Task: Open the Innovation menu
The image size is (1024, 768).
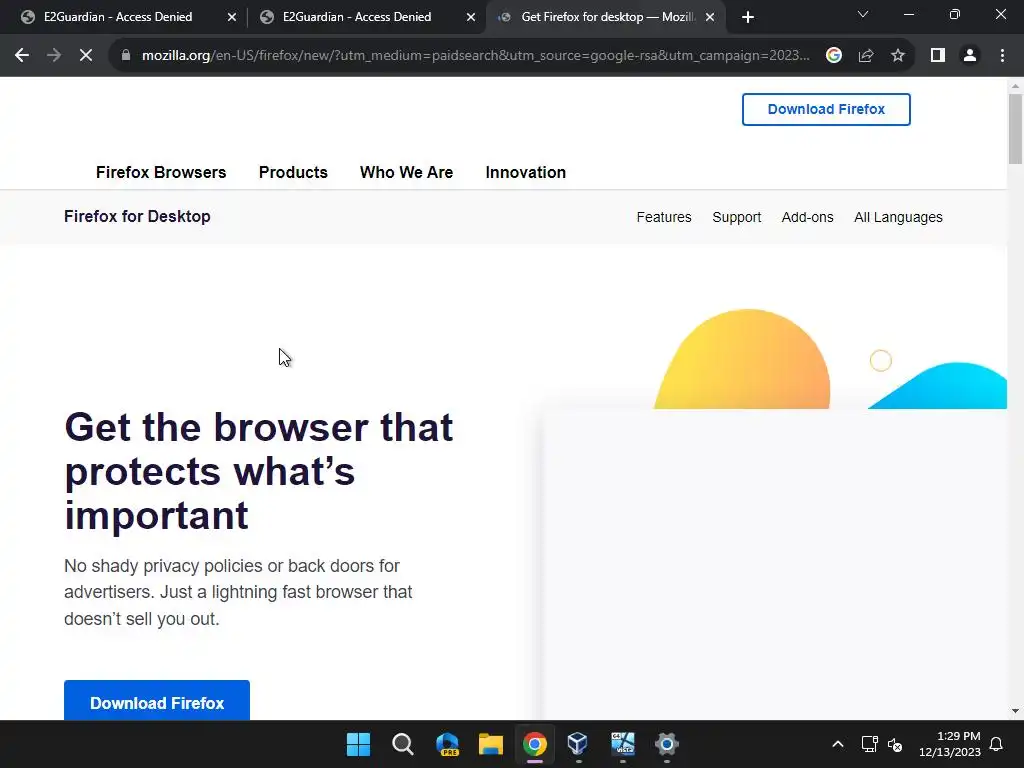Action: click(x=526, y=172)
